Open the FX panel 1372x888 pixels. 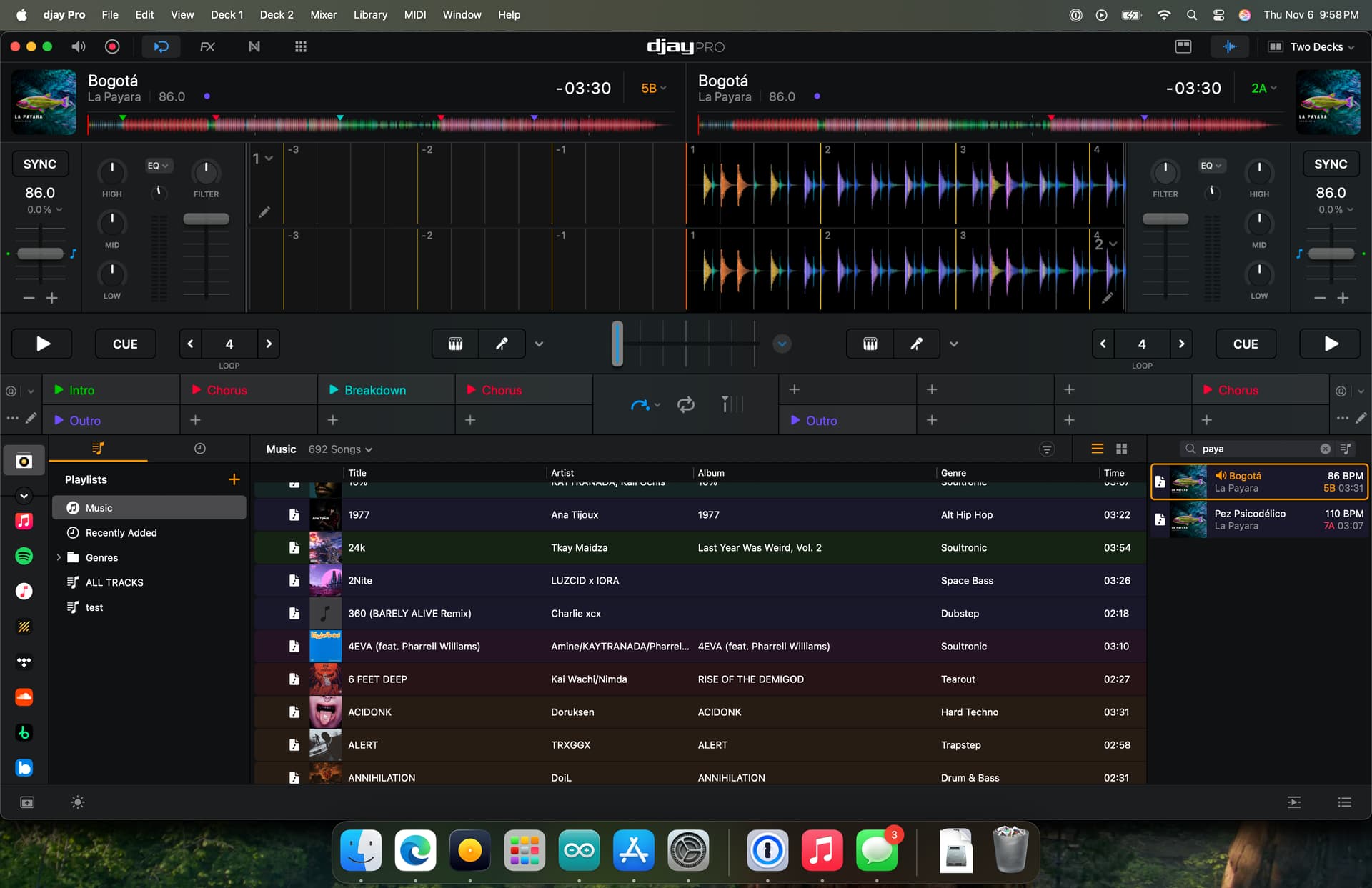pyautogui.click(x=207, y=46)
